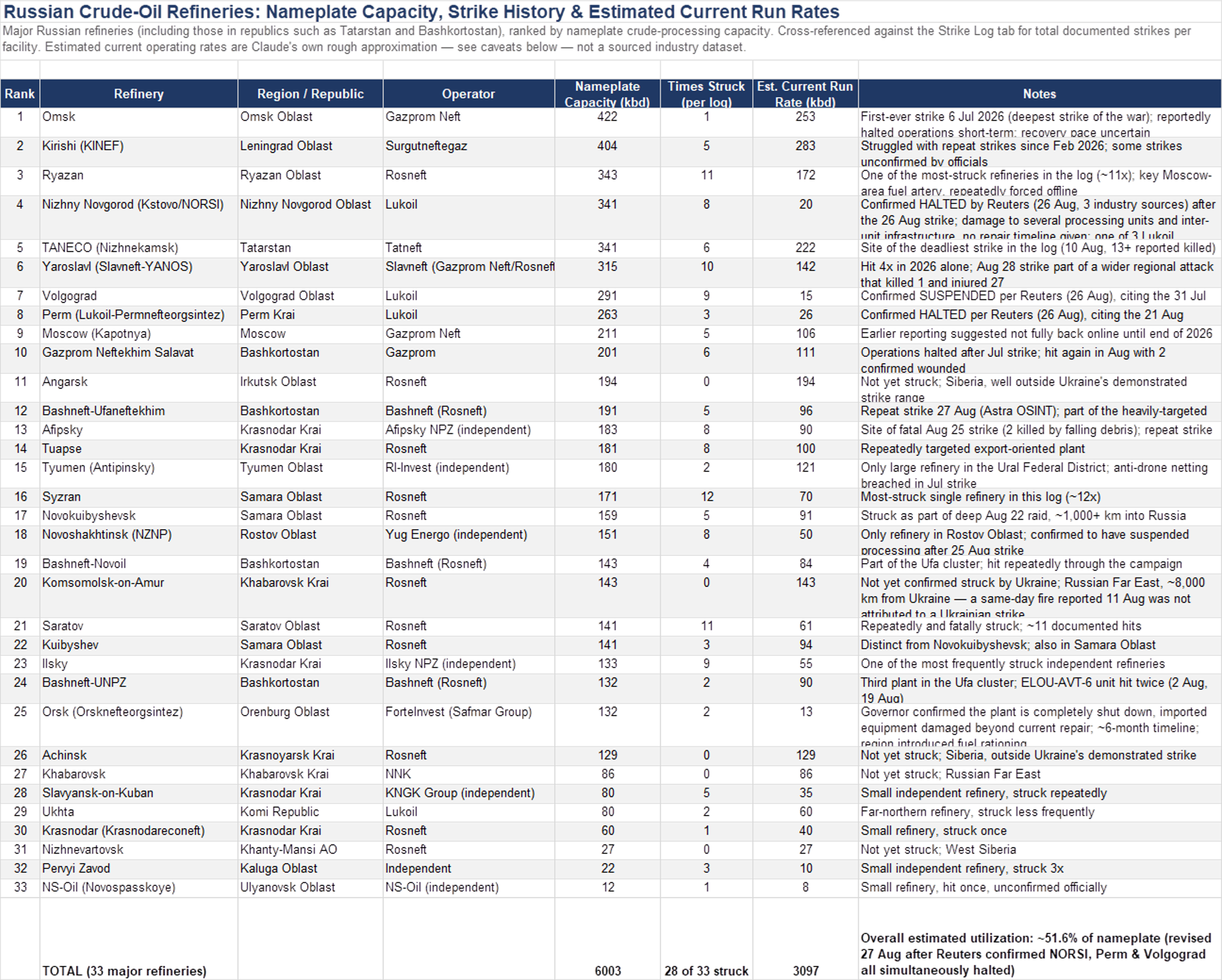Click the Khanty-Mansi AO region cell

coord(311,850)
